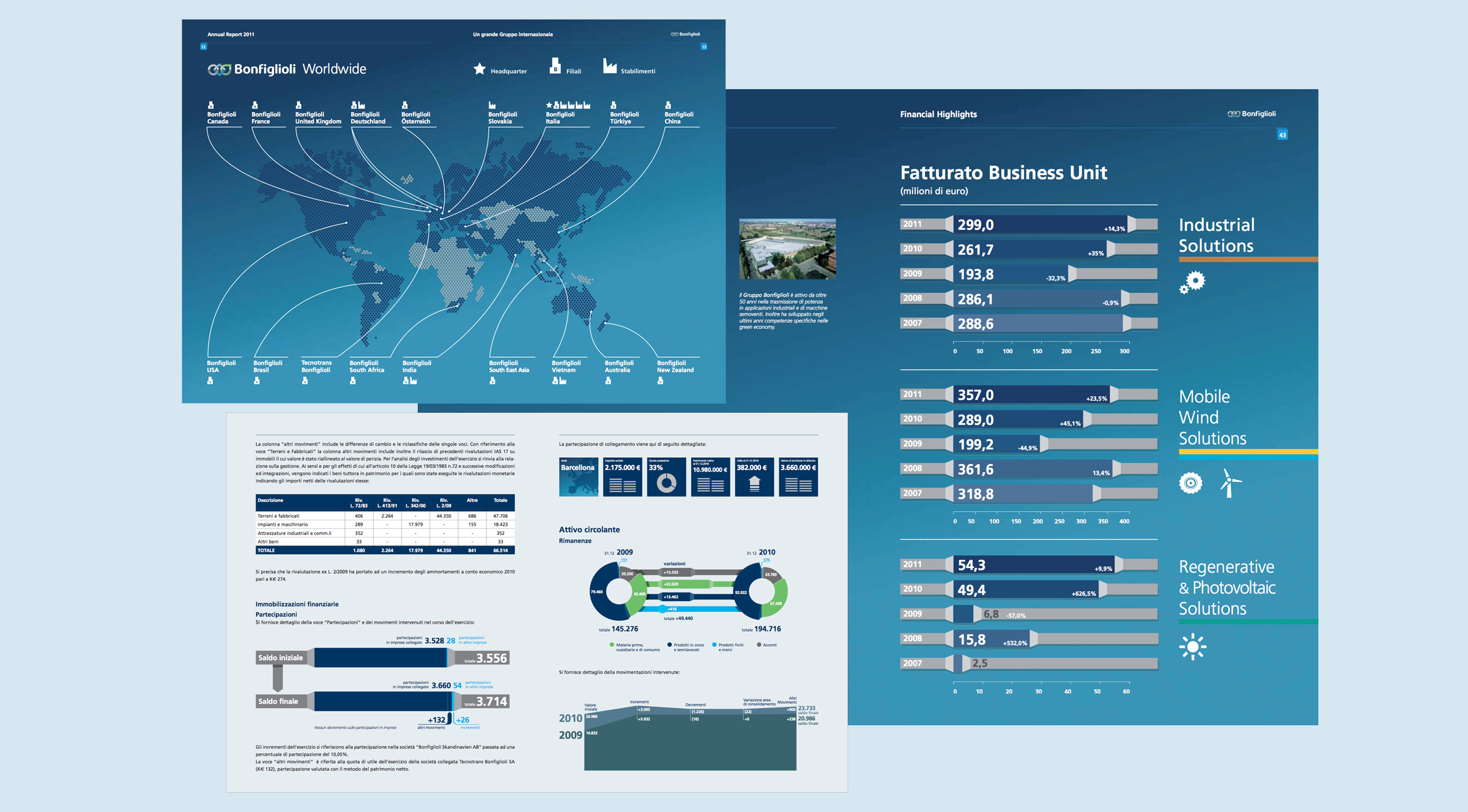The image size is (1468, 812).
Task: Click branch icon above Bonfiglioli Österreich
Action: [405, 105]
